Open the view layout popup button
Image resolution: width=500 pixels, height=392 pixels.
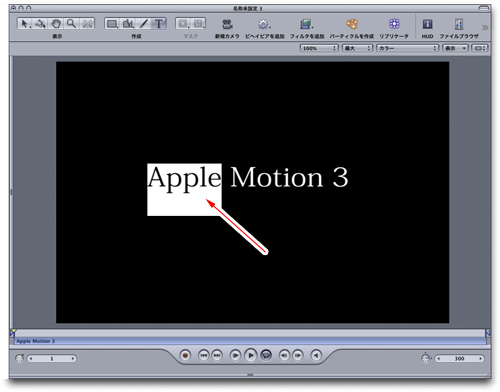(x=480, y=48)
